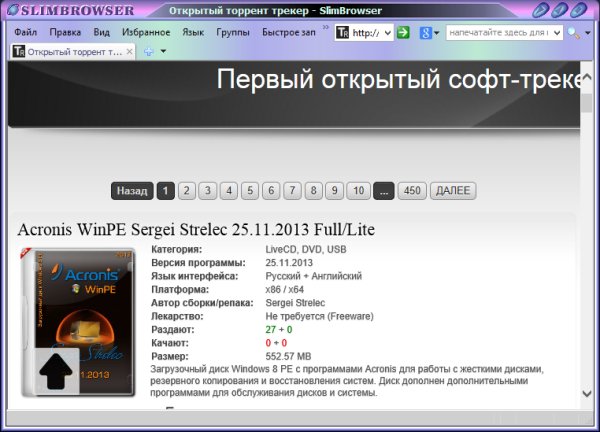Click the ellipsis pagination button
Screen dimensions: 600x432
384,191
